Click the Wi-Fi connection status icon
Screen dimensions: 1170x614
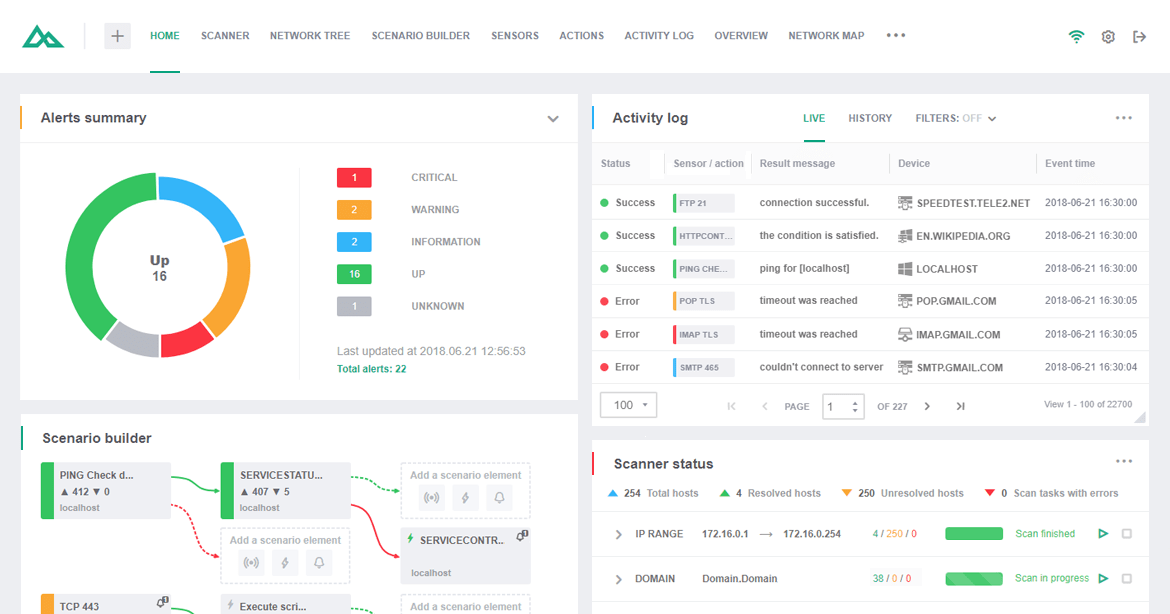(1076, 37)
